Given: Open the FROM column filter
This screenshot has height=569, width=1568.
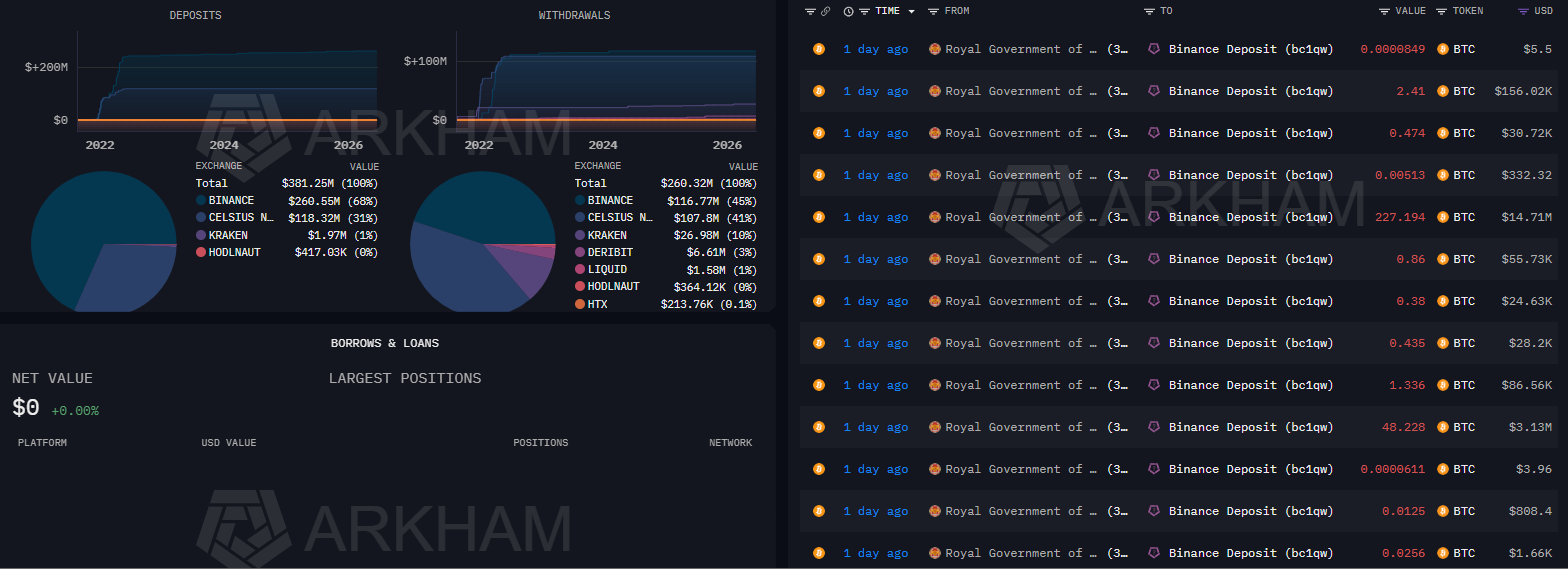Looking at the screenshot, I should coord(933,11).
